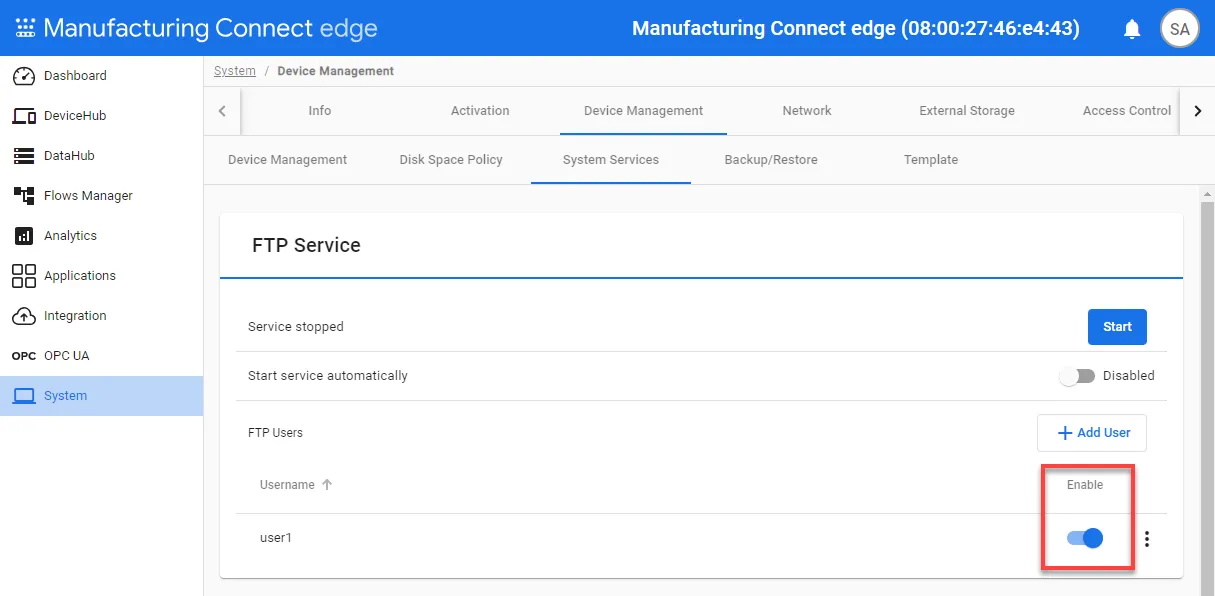Click the FTP Users label

click(x=275, y=433)
